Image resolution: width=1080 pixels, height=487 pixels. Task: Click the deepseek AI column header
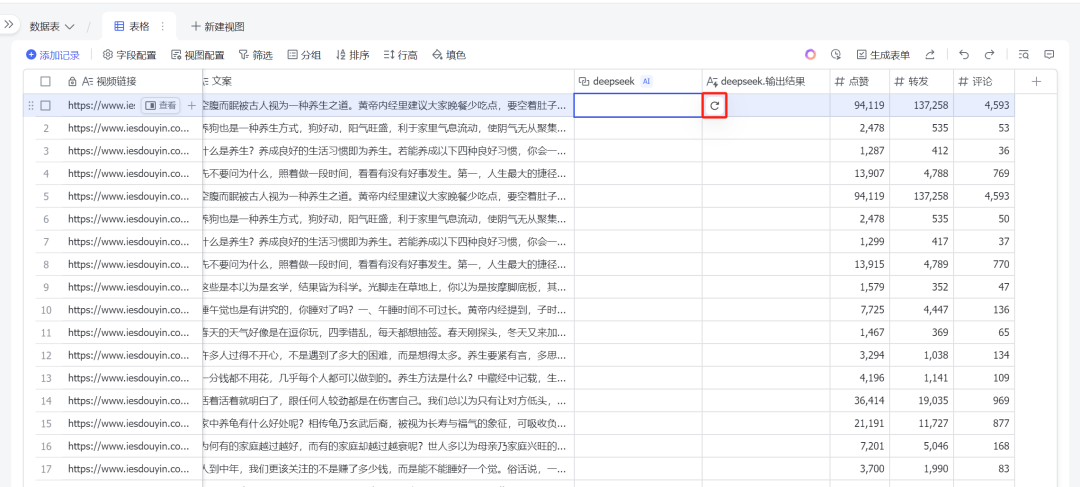[x=638, y=81]
